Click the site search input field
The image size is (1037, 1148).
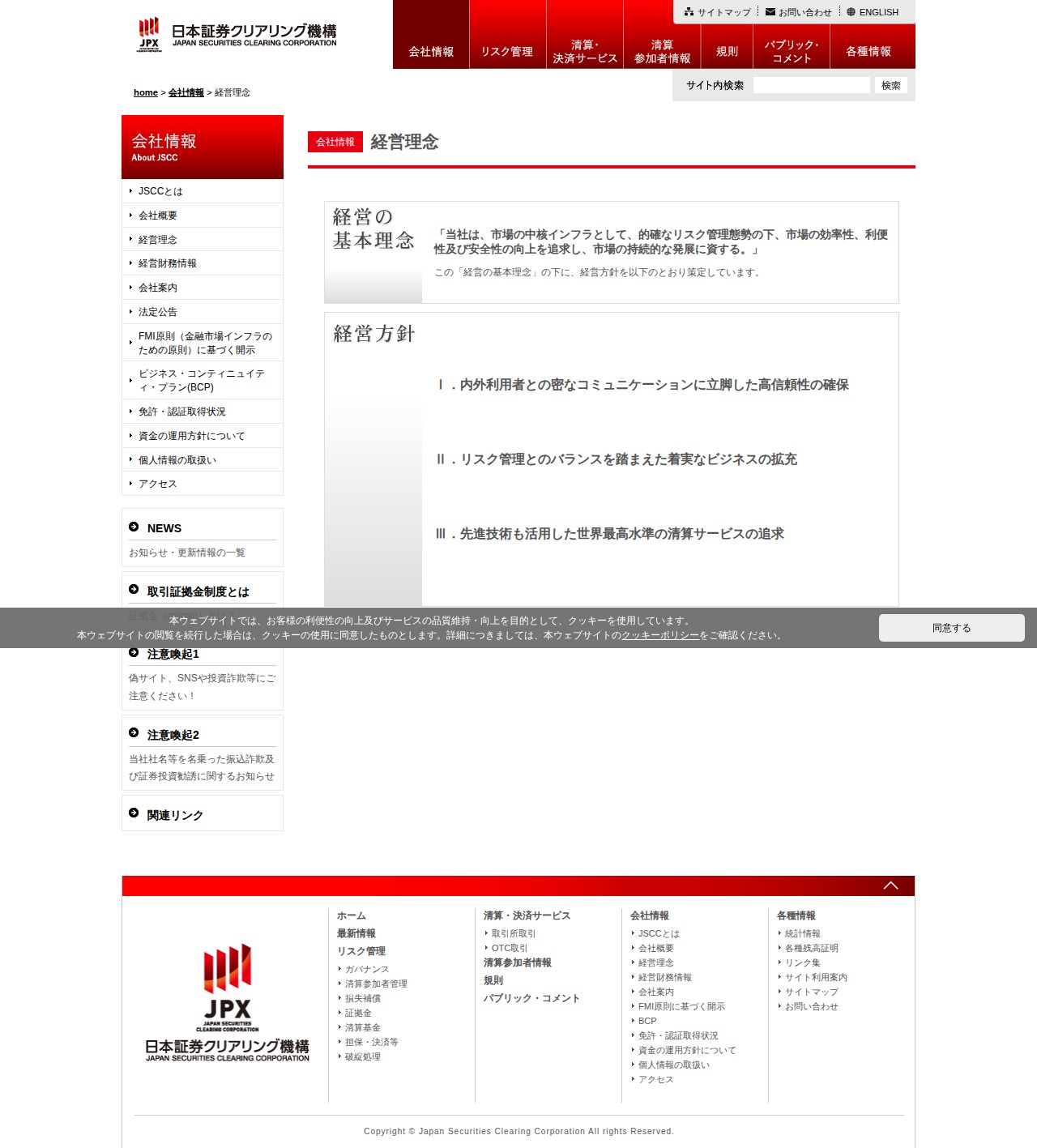pos(811,85)
